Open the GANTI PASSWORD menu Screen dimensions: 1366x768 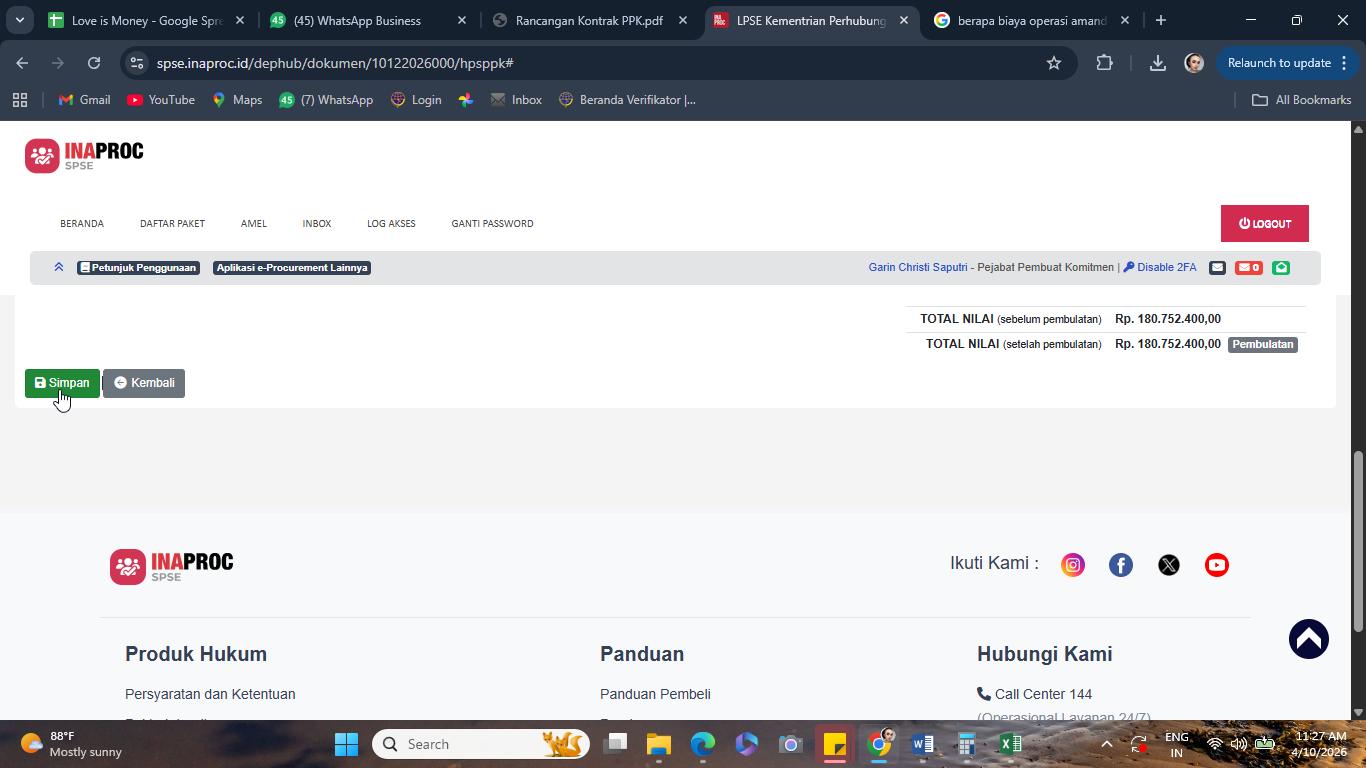[x=492, y=224]
